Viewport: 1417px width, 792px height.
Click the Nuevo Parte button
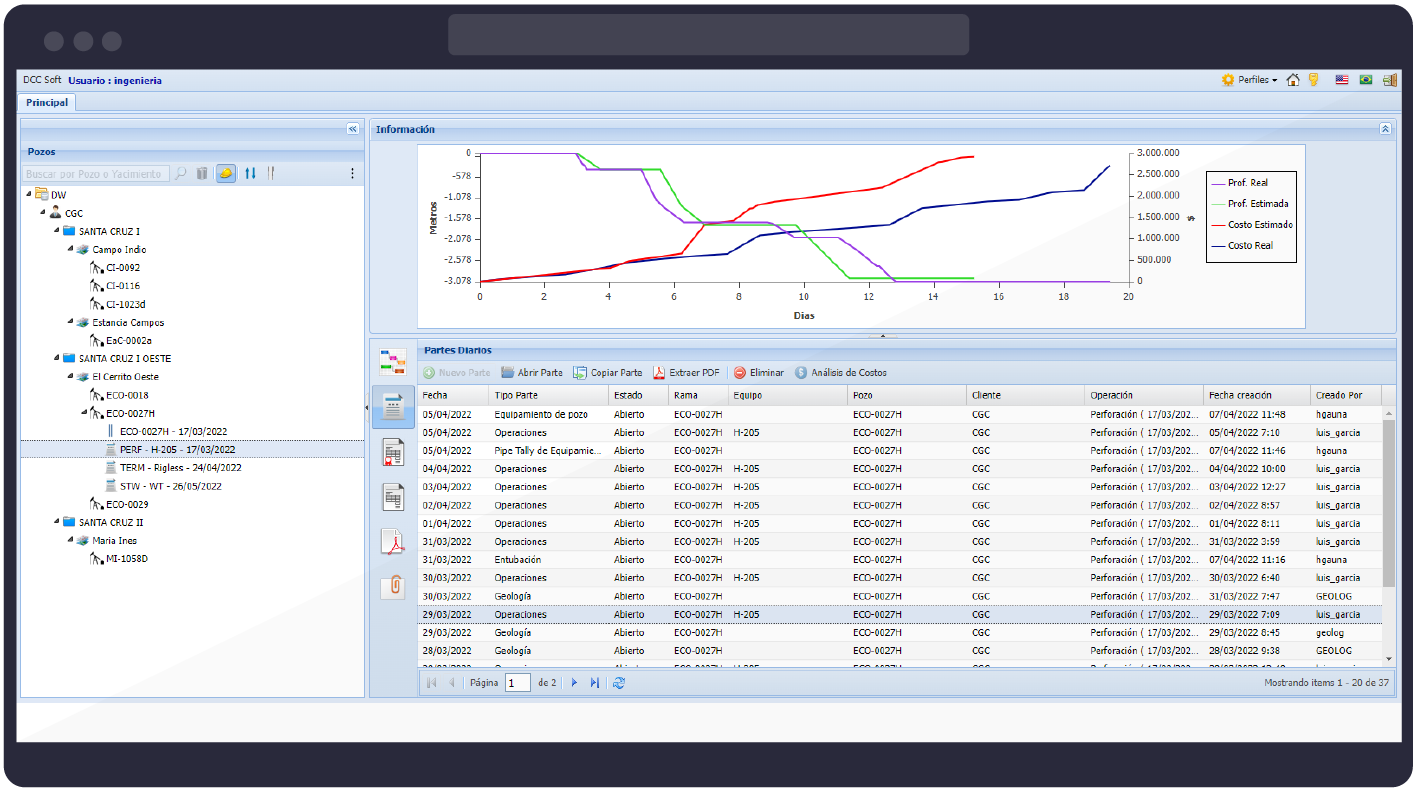tap(456, 373)
